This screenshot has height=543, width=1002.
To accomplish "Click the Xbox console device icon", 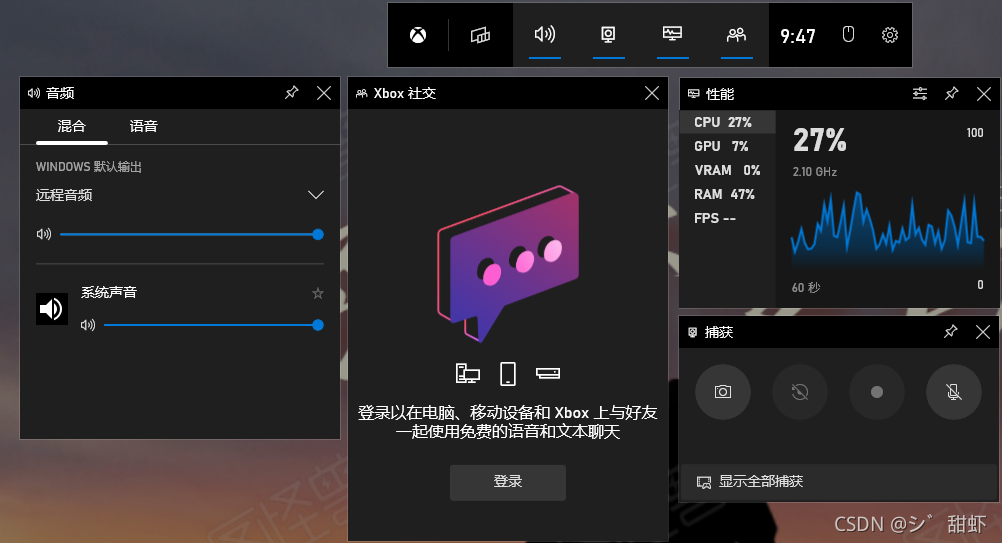I will (x=548, y=373).
